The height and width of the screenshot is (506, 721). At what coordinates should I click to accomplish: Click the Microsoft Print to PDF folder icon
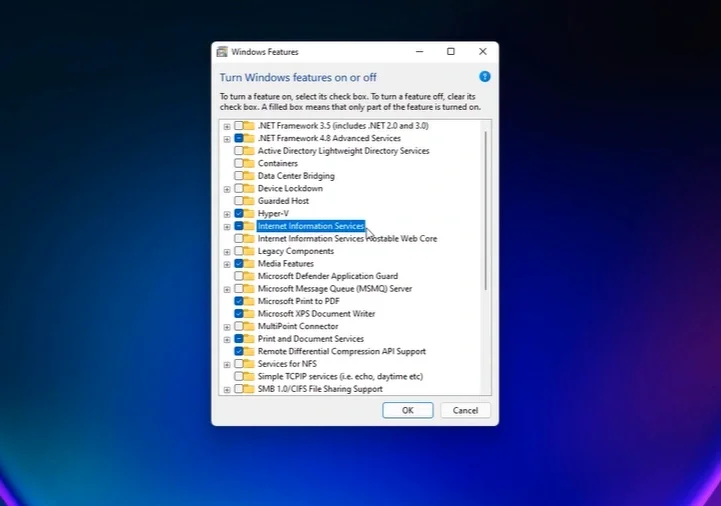click(249, 301)
